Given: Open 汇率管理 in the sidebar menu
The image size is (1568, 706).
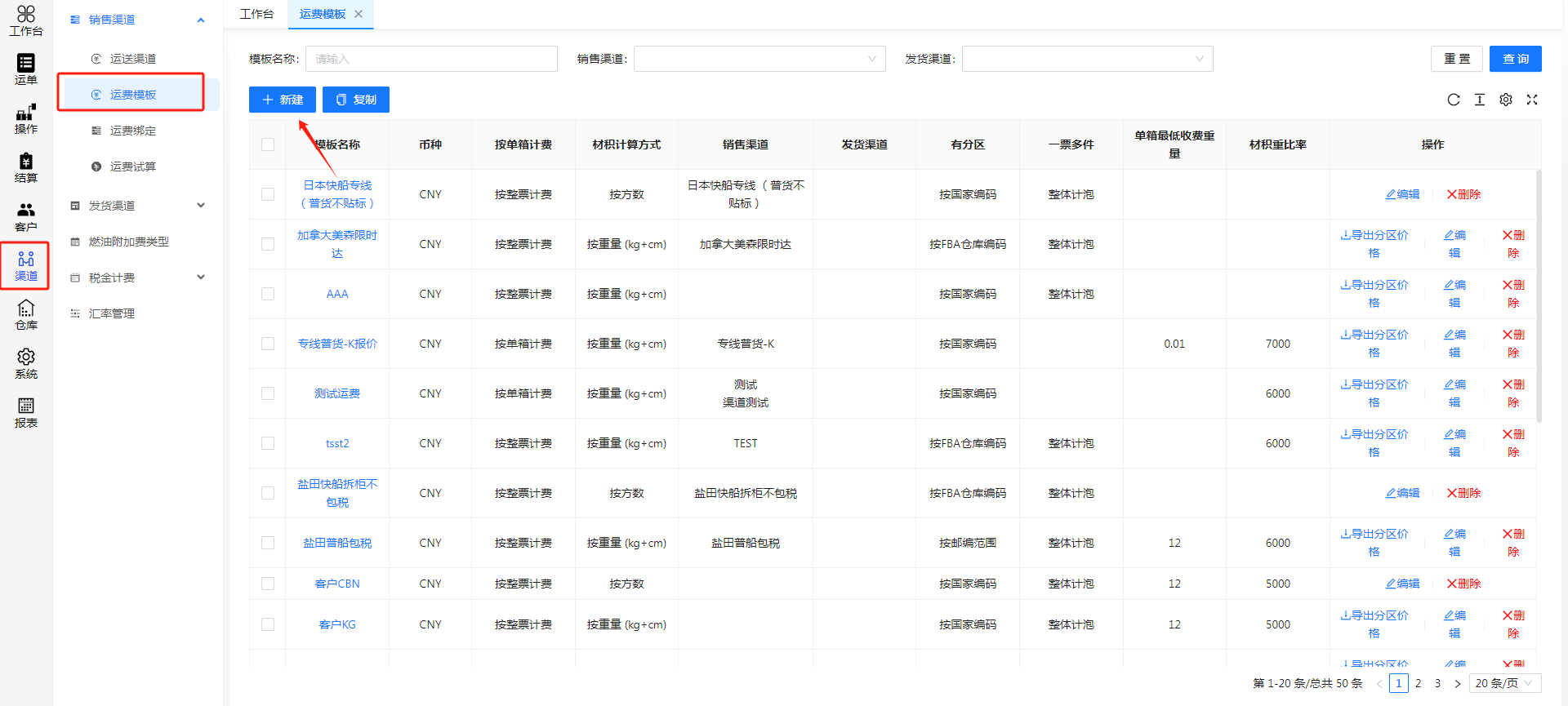Looking at the screenshot, I should pyautogui.click(x=112, y=313).
